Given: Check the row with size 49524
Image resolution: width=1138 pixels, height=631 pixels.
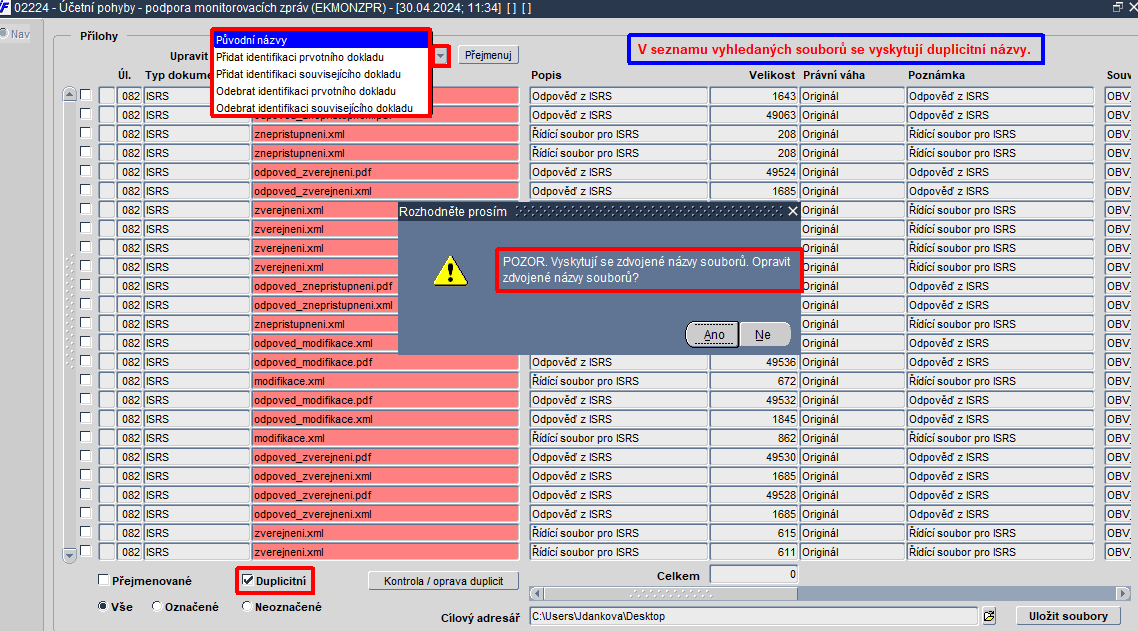Looking at the screenshot, I should pos(86,171).
